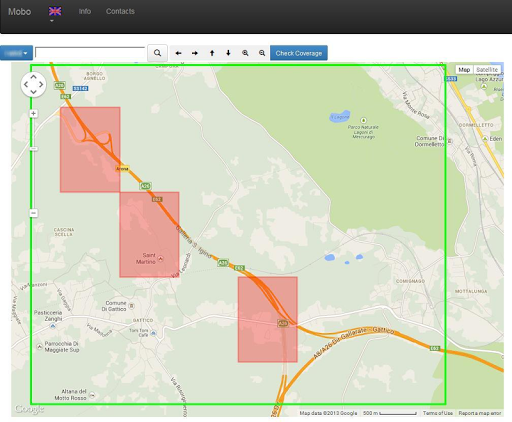This screenshot has height=422, width=512.
Task: Open the Info menu item
Action: pos(85,11)
